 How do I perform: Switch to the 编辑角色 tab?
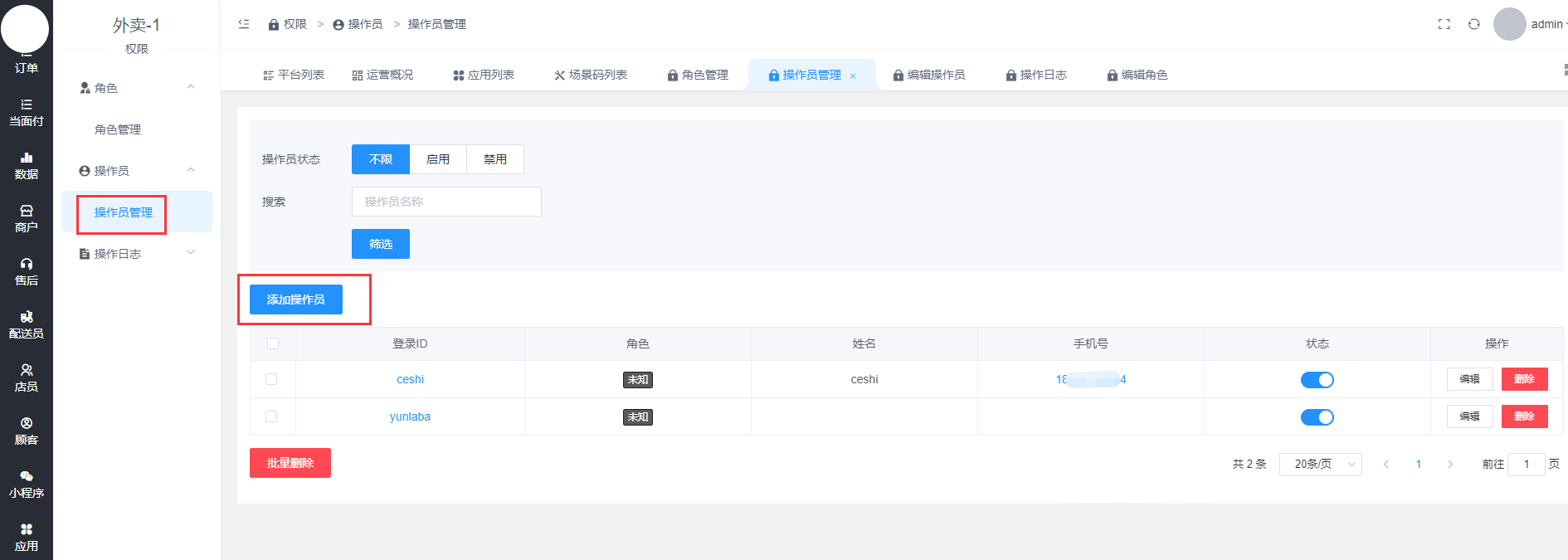tap(1137, 75)
